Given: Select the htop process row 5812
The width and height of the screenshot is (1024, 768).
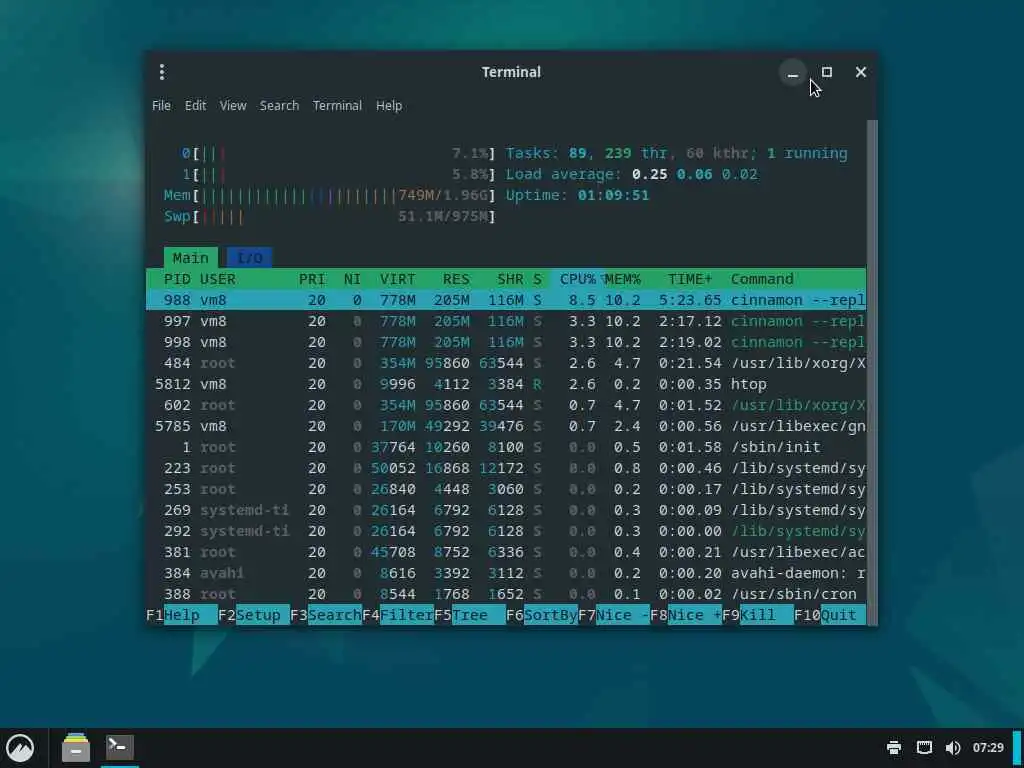Looking at the screenshot, I should (506, 384).
